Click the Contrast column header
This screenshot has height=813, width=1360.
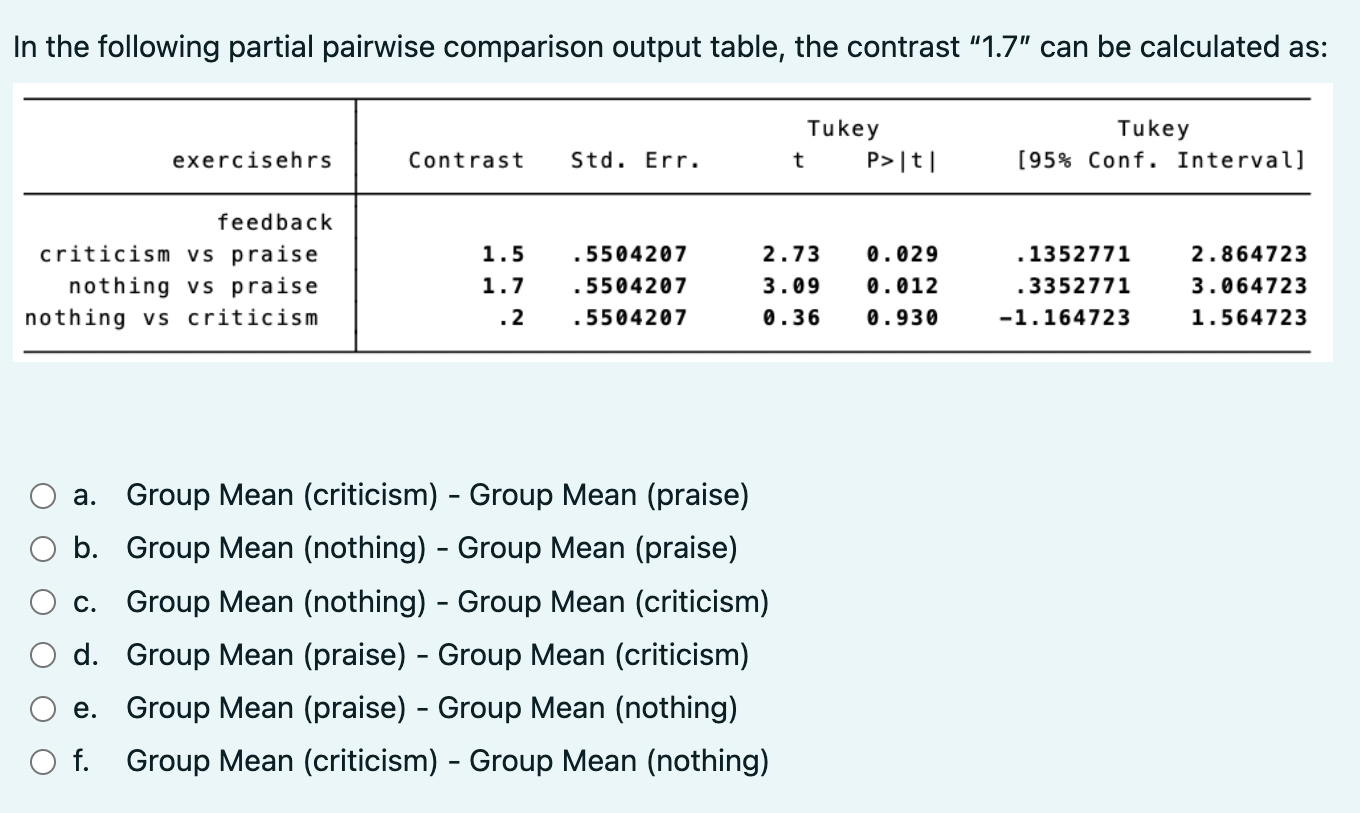[466, 159]
